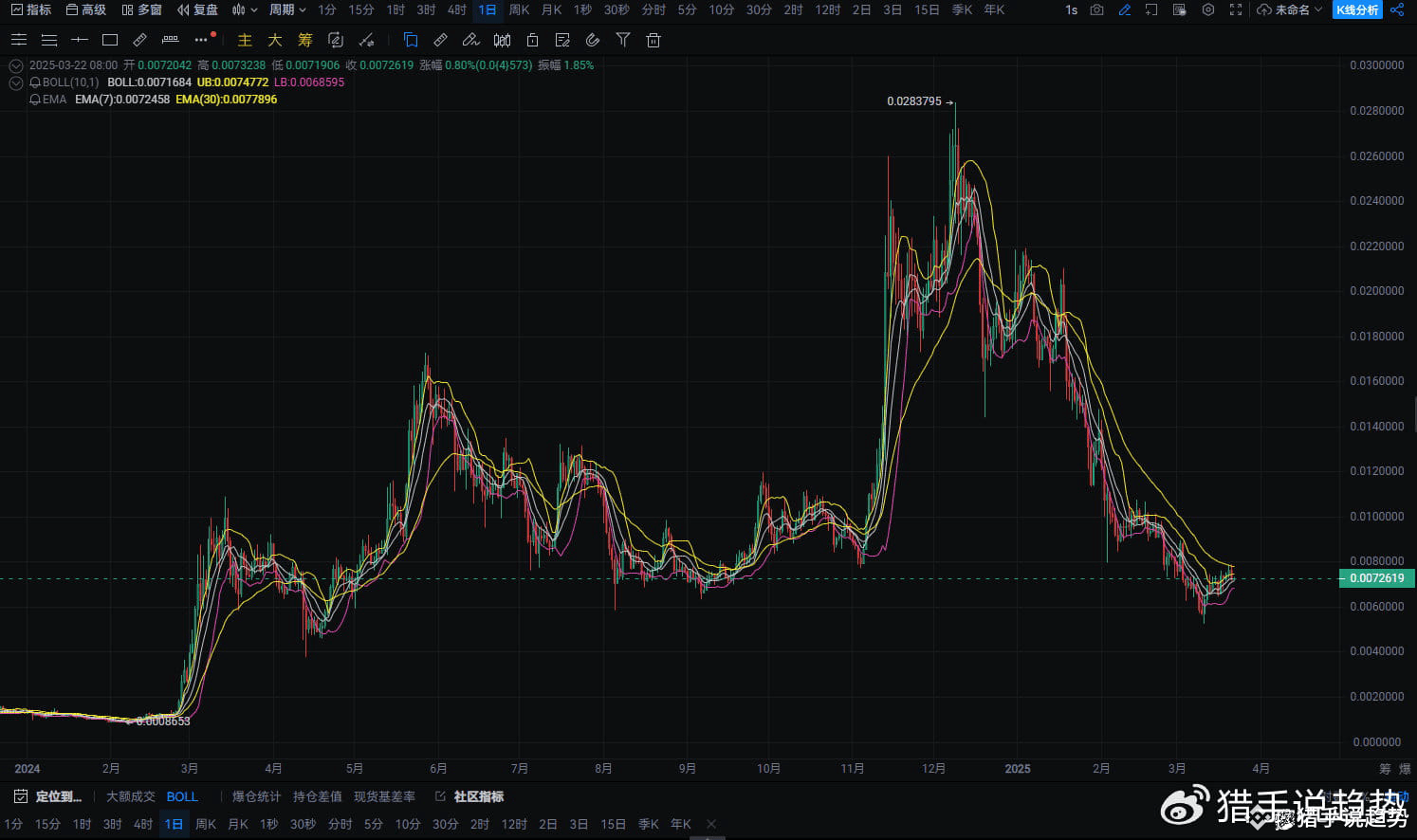The width and height of the screenshot is (1417, 840).
Task: Collapse the BOLL indicator row chevron
Action: coord(16,82)
